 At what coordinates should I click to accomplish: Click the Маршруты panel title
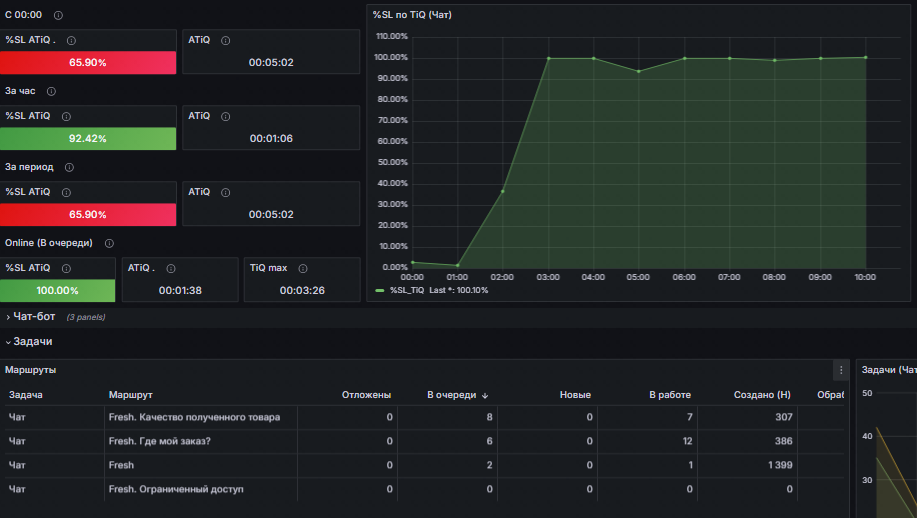(30, 370)
